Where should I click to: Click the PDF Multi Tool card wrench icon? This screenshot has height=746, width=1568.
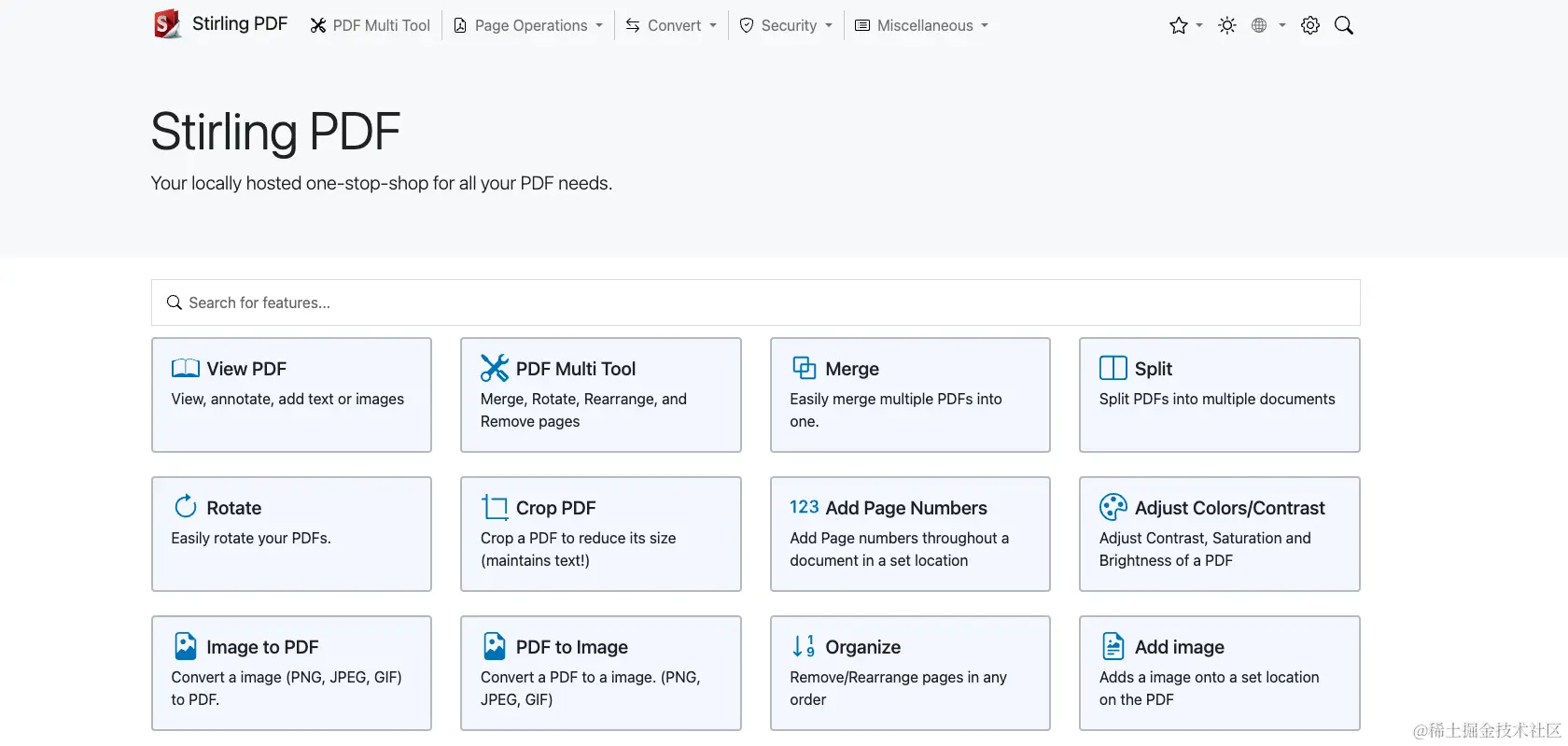tap(495, 368)
